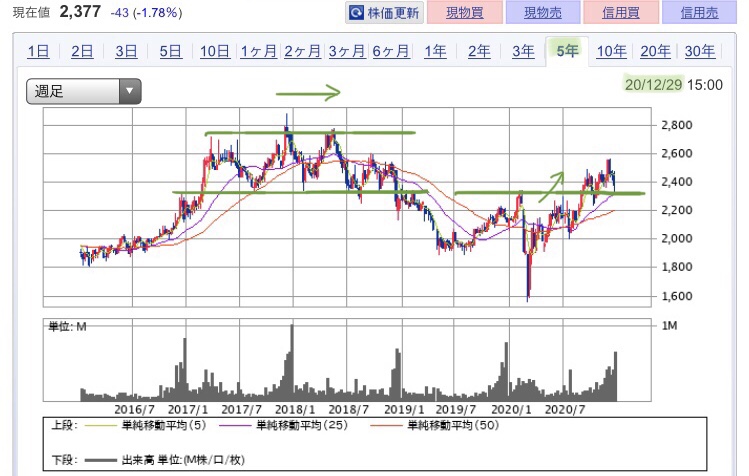Open 現物売 order link
This screenshot has width=749, height=476.
tap(543, 12)
